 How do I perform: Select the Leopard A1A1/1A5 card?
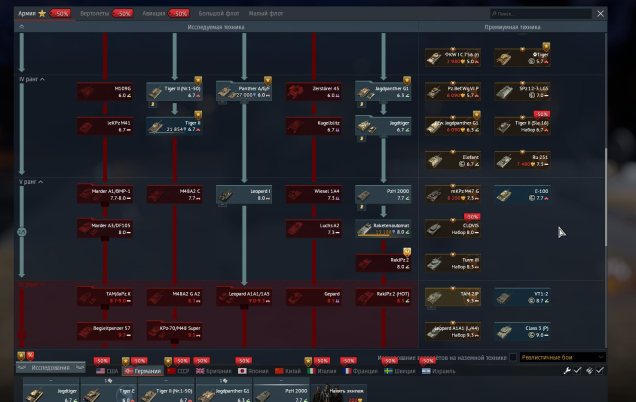pos(242,297)
